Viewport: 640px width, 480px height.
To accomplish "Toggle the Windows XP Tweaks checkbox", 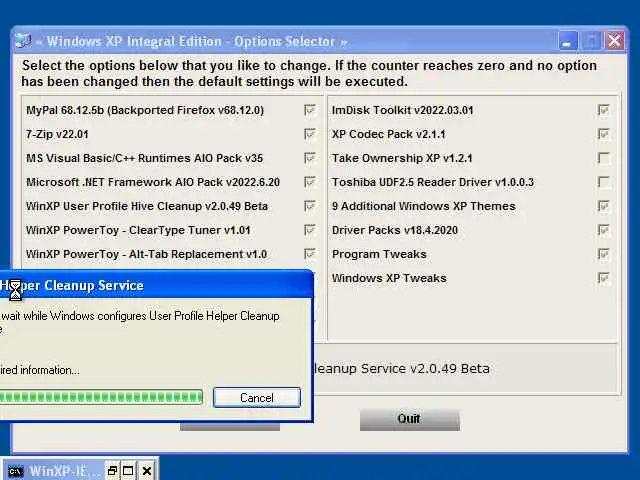I will click(x=604, y=278).
